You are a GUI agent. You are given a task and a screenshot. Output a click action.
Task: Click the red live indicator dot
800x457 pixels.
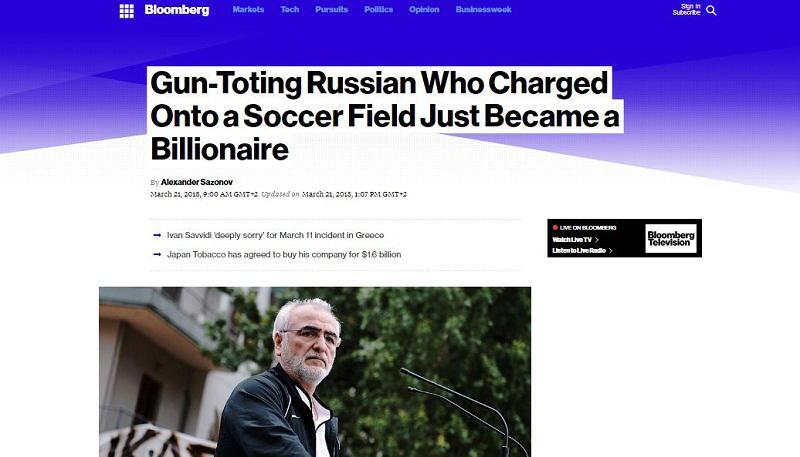click(555, 228)
